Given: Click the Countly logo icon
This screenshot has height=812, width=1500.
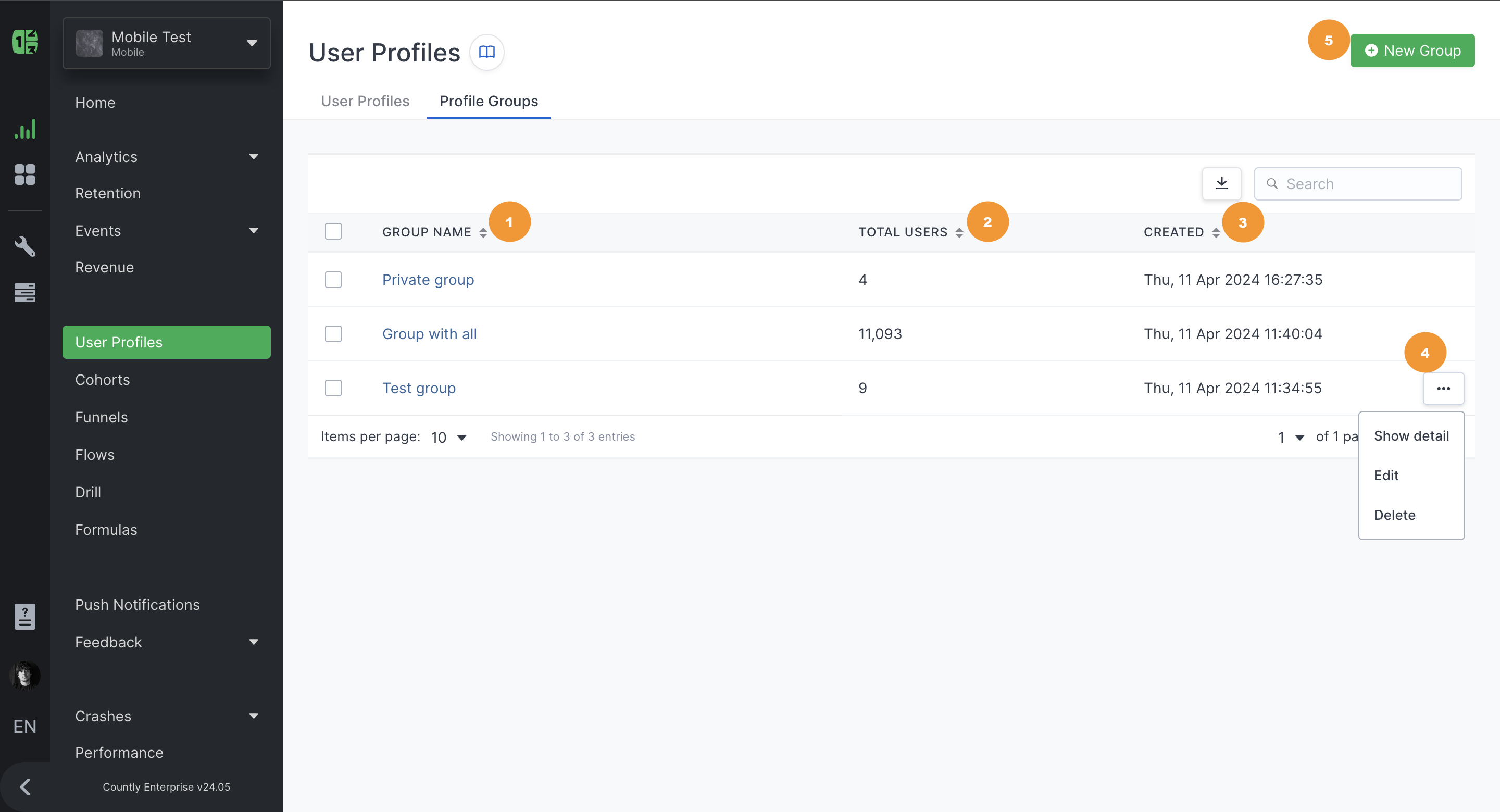Looking at the screenshot, I should coord(25,42).
